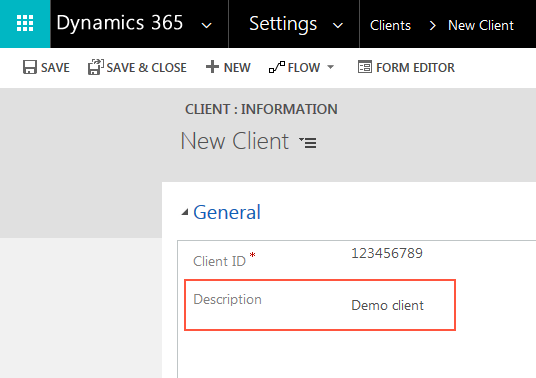Screen dimensions: 536x378
Task: Expand the Dynamics 365 dropdown chevron
Action: [x=206, y=25]
